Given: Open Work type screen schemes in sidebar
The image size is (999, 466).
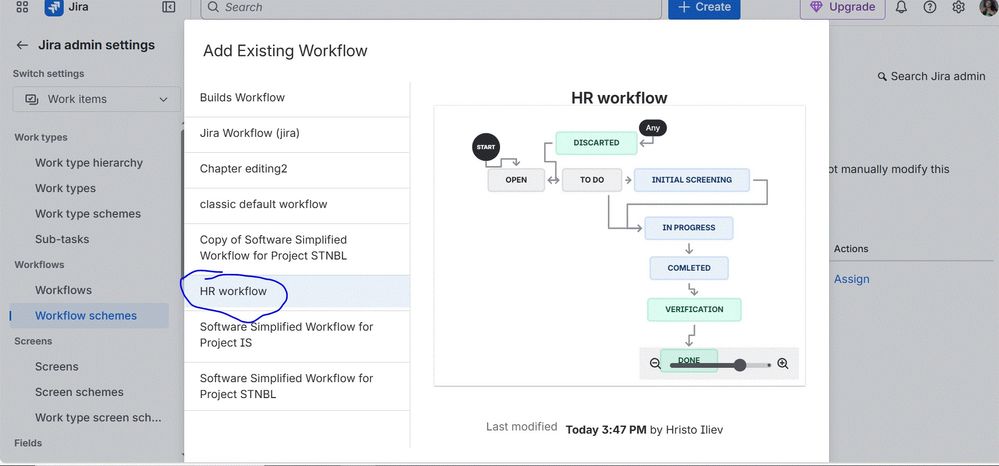Looking at the screenshot, I should click(98, 418).
